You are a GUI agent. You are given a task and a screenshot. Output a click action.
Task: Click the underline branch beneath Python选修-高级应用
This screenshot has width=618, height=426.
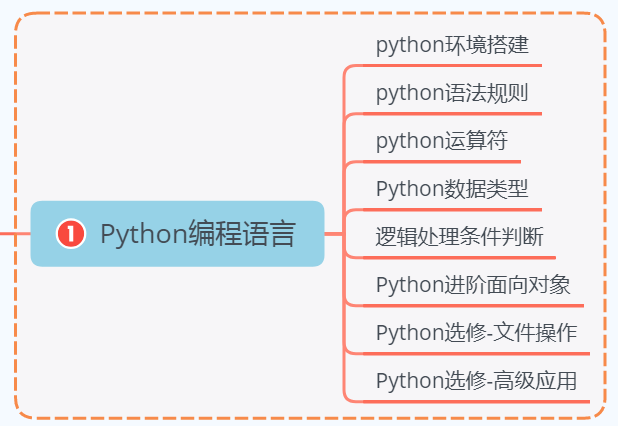point(476,402)
